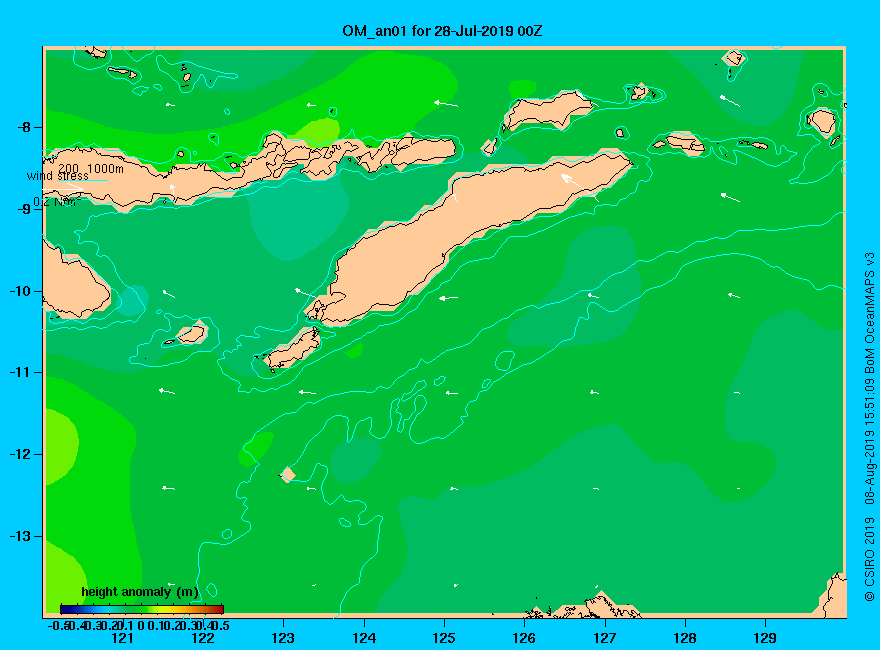Click latitude label -11
The width and height of the screenshot is (880, 650).
[x=20, y=373]
